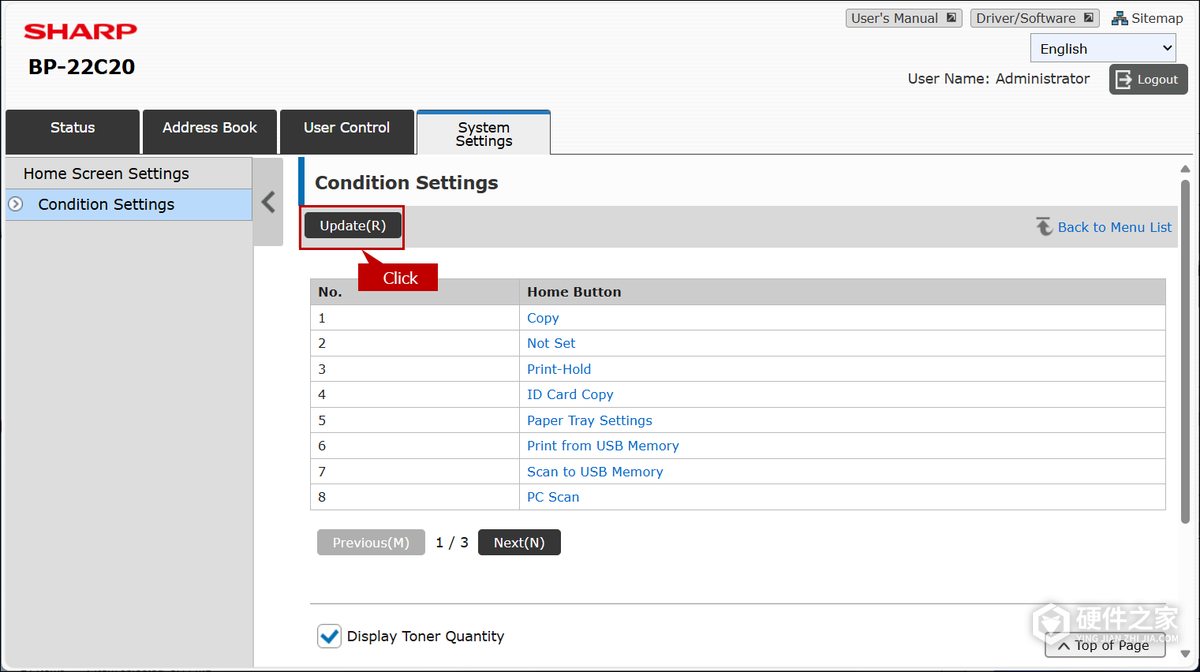Image resolution: width=1200 pixels, height=672 pixels.
Task: Open the Scan to USB Memory link
Action: (595, 471)
